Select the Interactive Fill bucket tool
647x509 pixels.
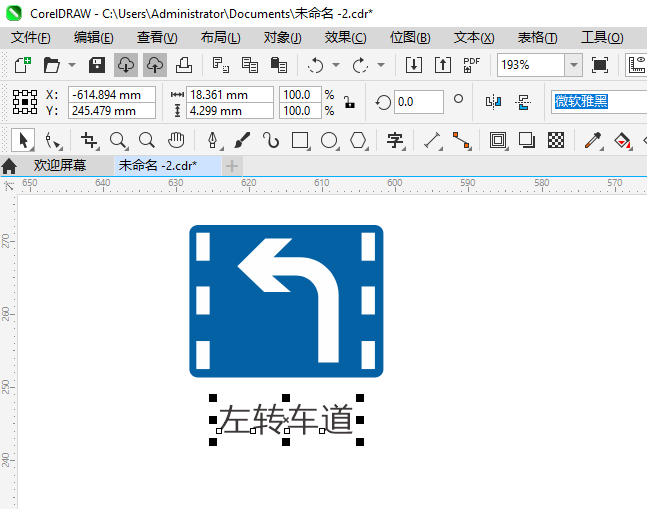tap(623, 140)
